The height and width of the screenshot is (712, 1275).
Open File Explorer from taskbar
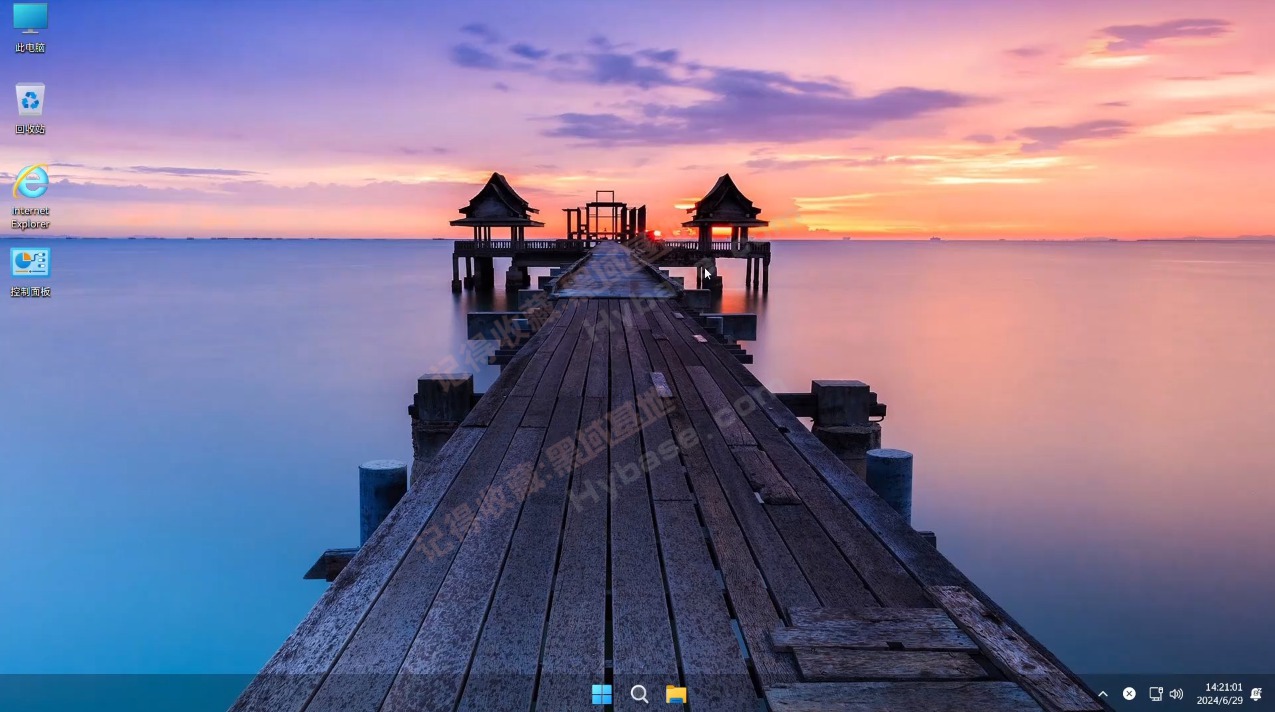[x=676, y=694]
